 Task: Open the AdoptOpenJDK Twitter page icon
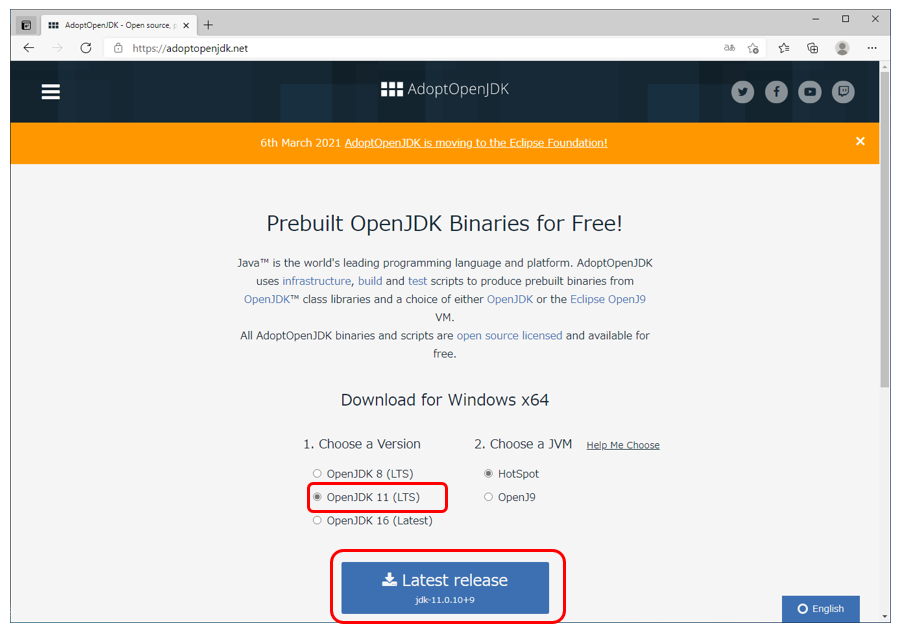click(742, 92)
